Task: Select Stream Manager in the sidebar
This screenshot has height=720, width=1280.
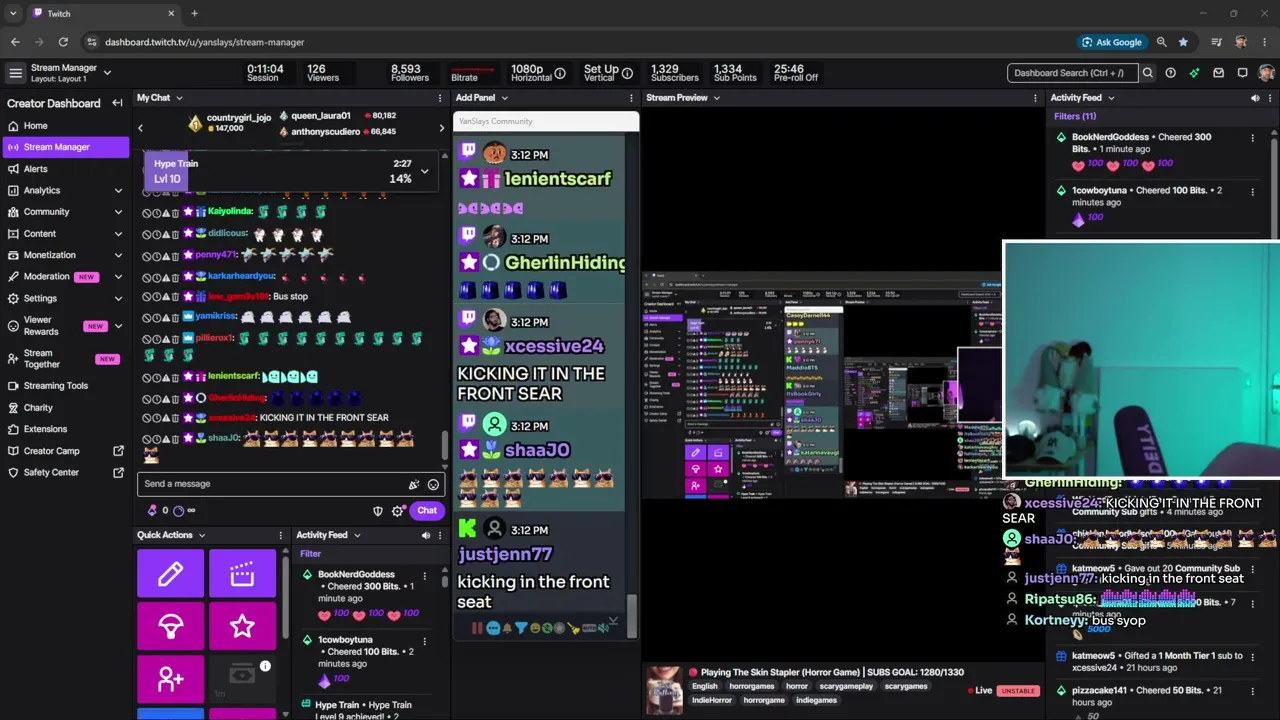Action: click(x=65, y=147)
